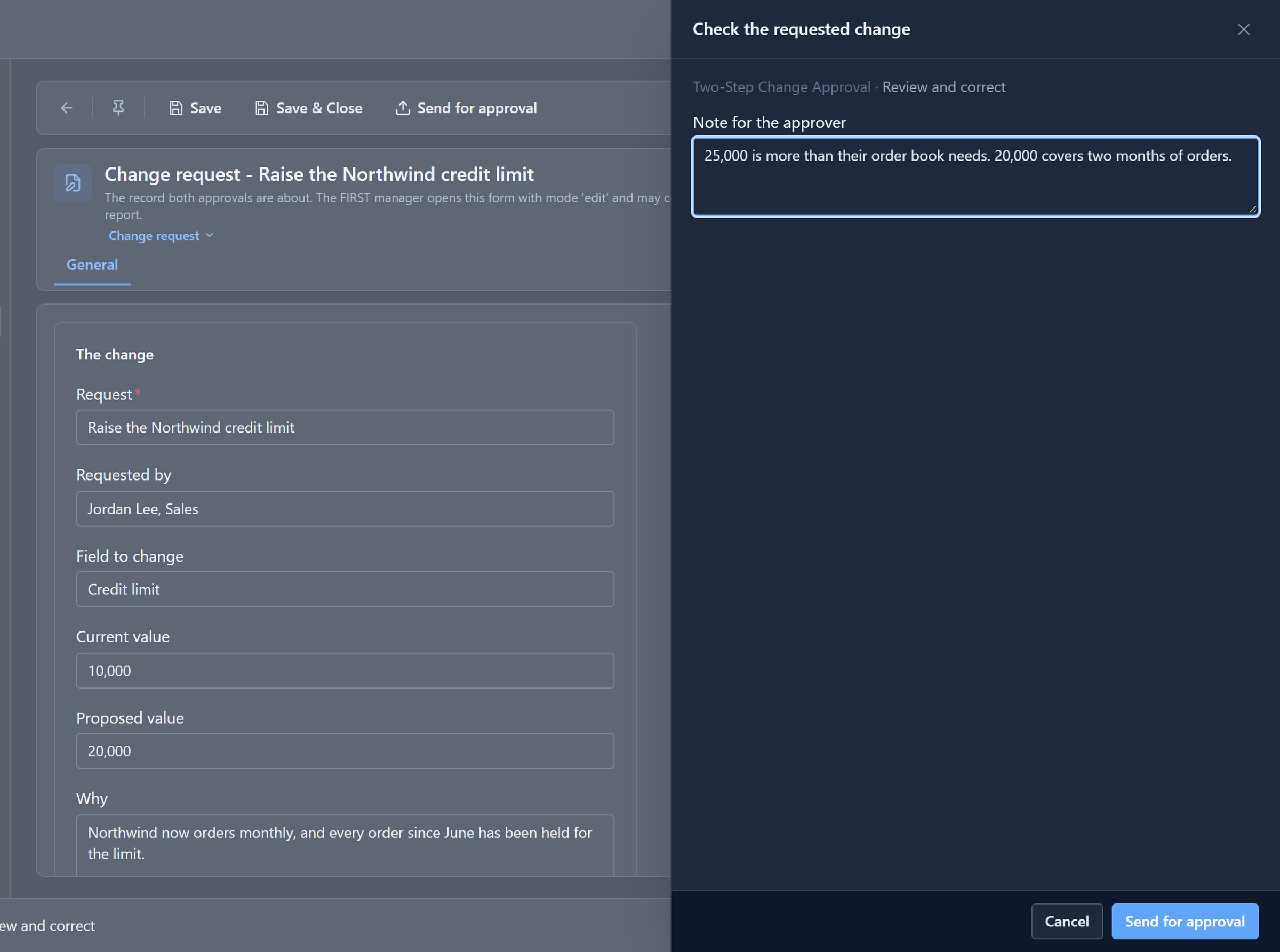Click the 'Note for the approver' label
The width and height of the screenshot is (1280, 952).
click(769, 122)
